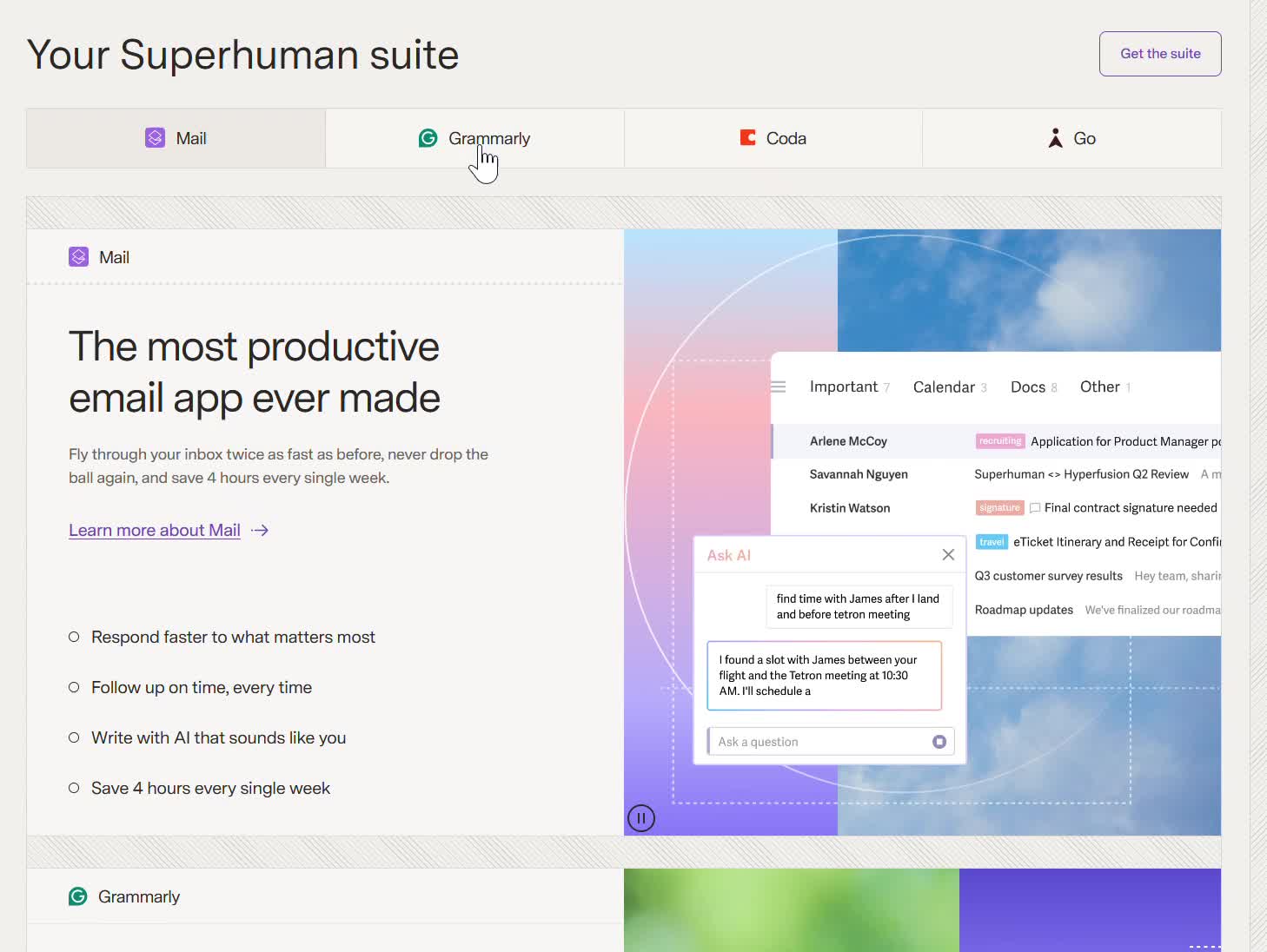Open the Other inbox tab
The width and height of the screenshot is (1267, 952).
1104,387
